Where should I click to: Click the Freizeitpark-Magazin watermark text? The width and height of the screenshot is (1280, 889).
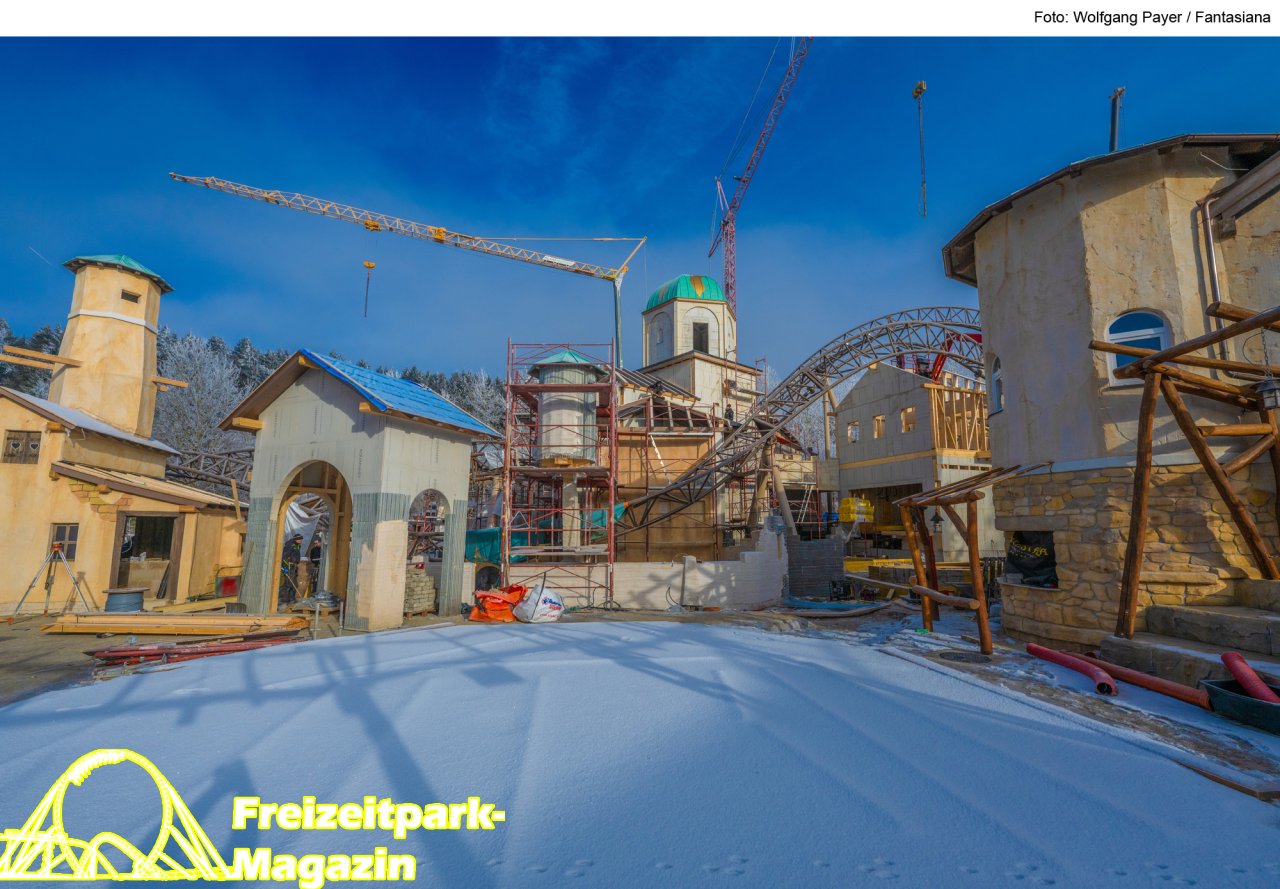pyautogui.click(x=368, y=840)
